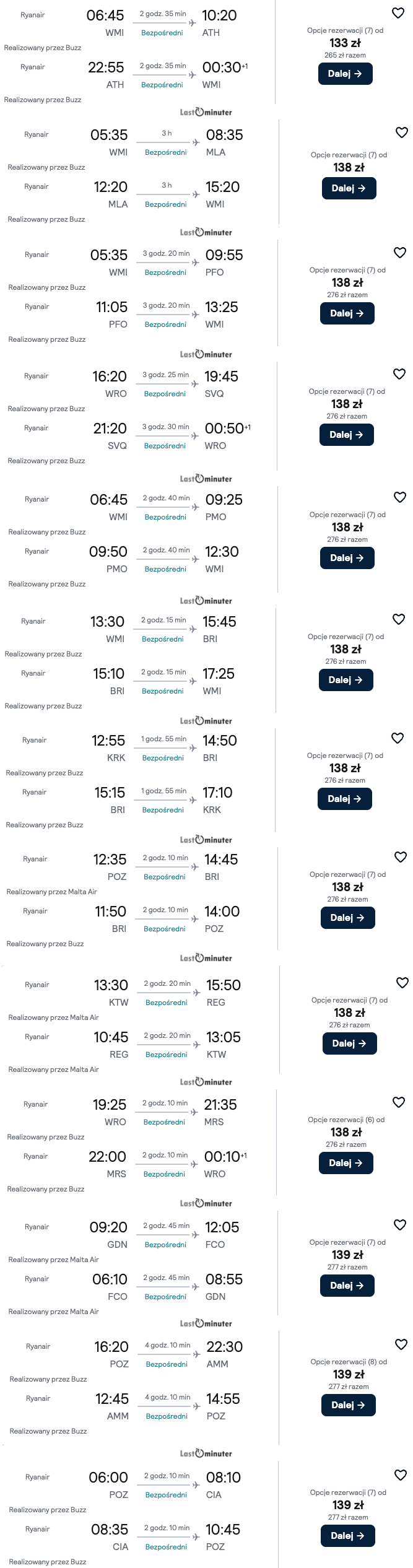Click heart icon for WMI to PMO flight

(400, 497)
